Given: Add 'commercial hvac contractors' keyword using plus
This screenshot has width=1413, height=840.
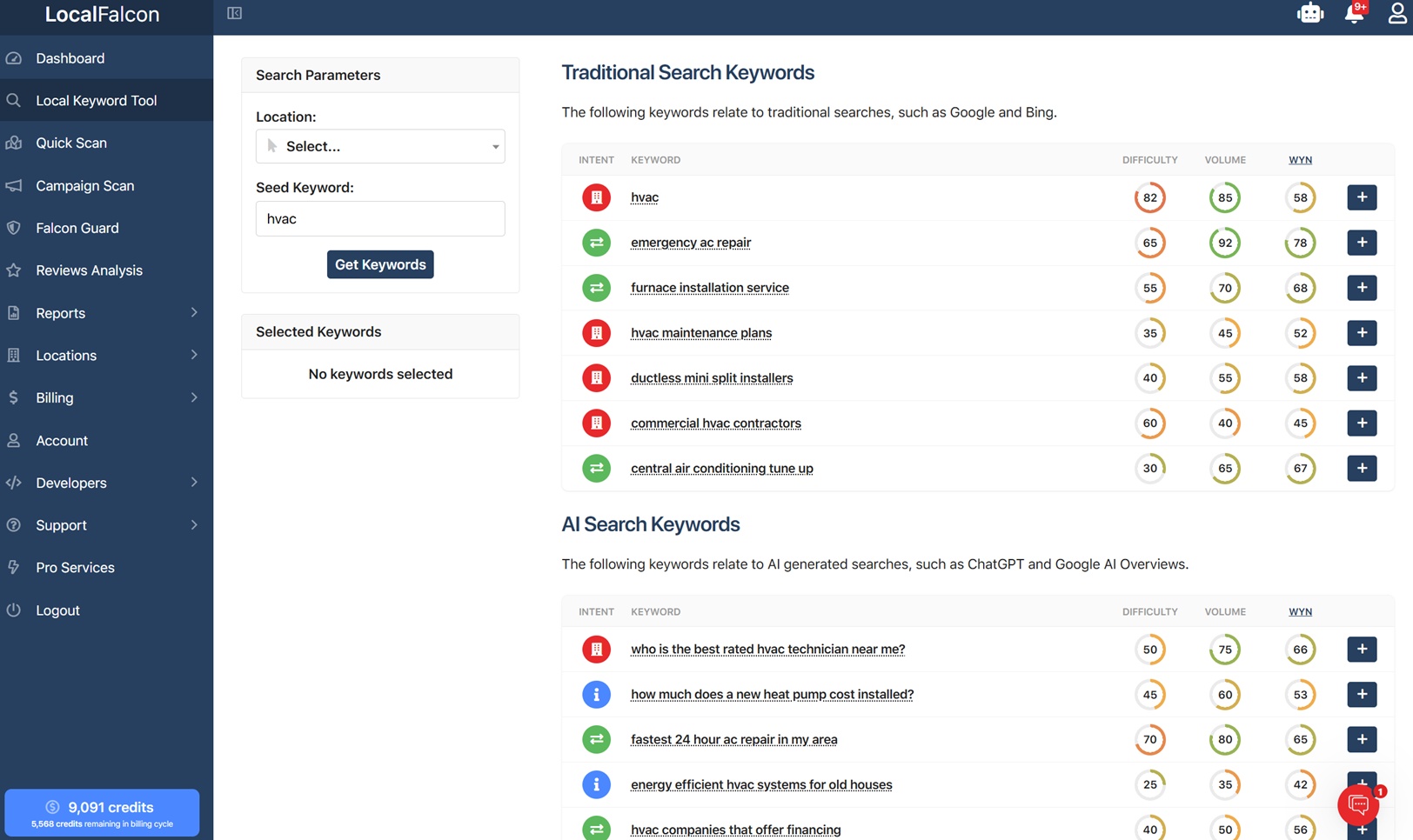Looking at the screenshot, I should [1362, 423].
